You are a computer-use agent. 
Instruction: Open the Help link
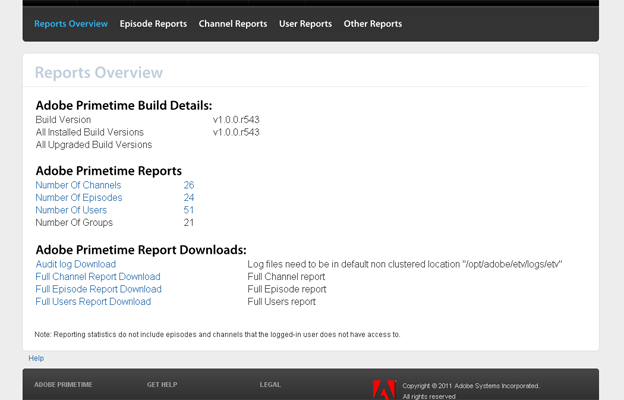pyautogui.click(x=36, y=358)
